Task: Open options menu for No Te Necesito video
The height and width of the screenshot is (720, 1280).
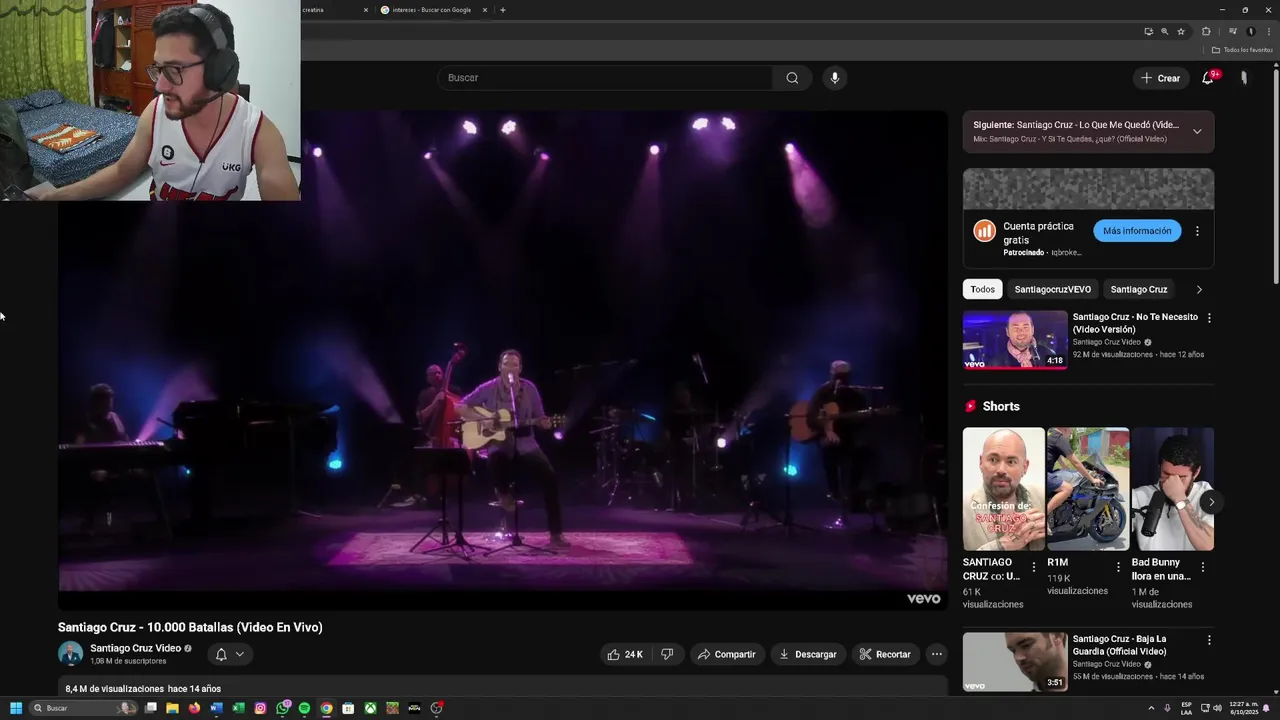Action: click(x=1209, y=318)
